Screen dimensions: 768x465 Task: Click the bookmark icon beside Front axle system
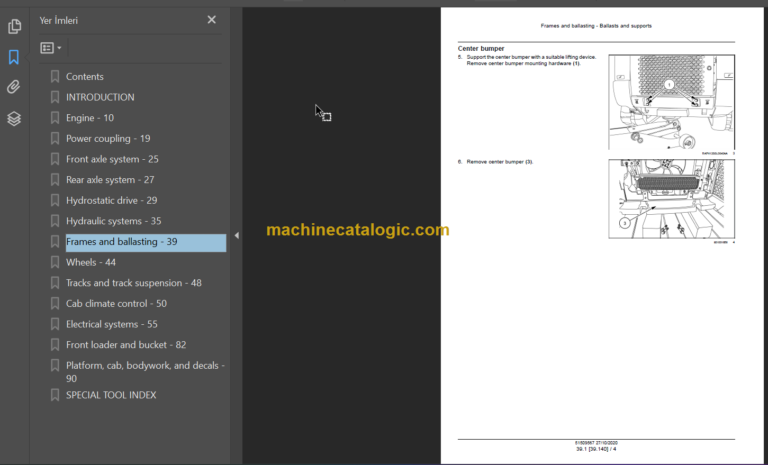[55, 159]
